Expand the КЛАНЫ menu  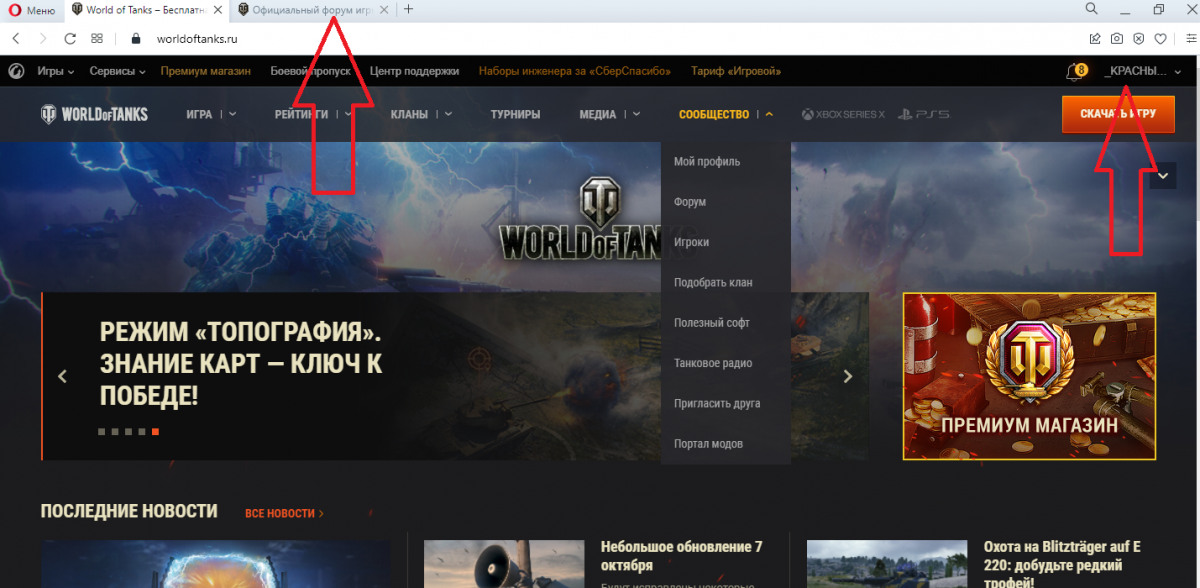click(421, 114)
